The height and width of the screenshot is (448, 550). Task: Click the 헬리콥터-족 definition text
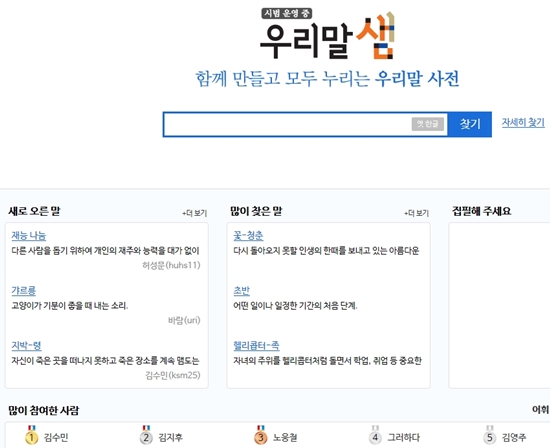(328, 361)
